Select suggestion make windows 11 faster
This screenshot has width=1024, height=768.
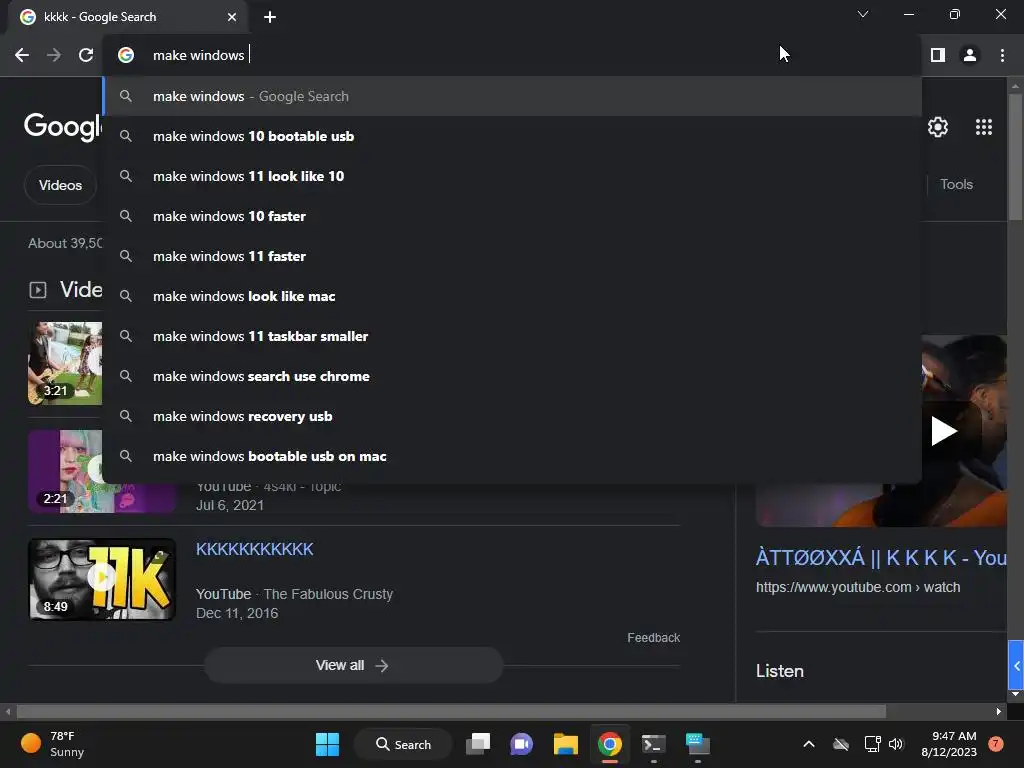(513, 257)
